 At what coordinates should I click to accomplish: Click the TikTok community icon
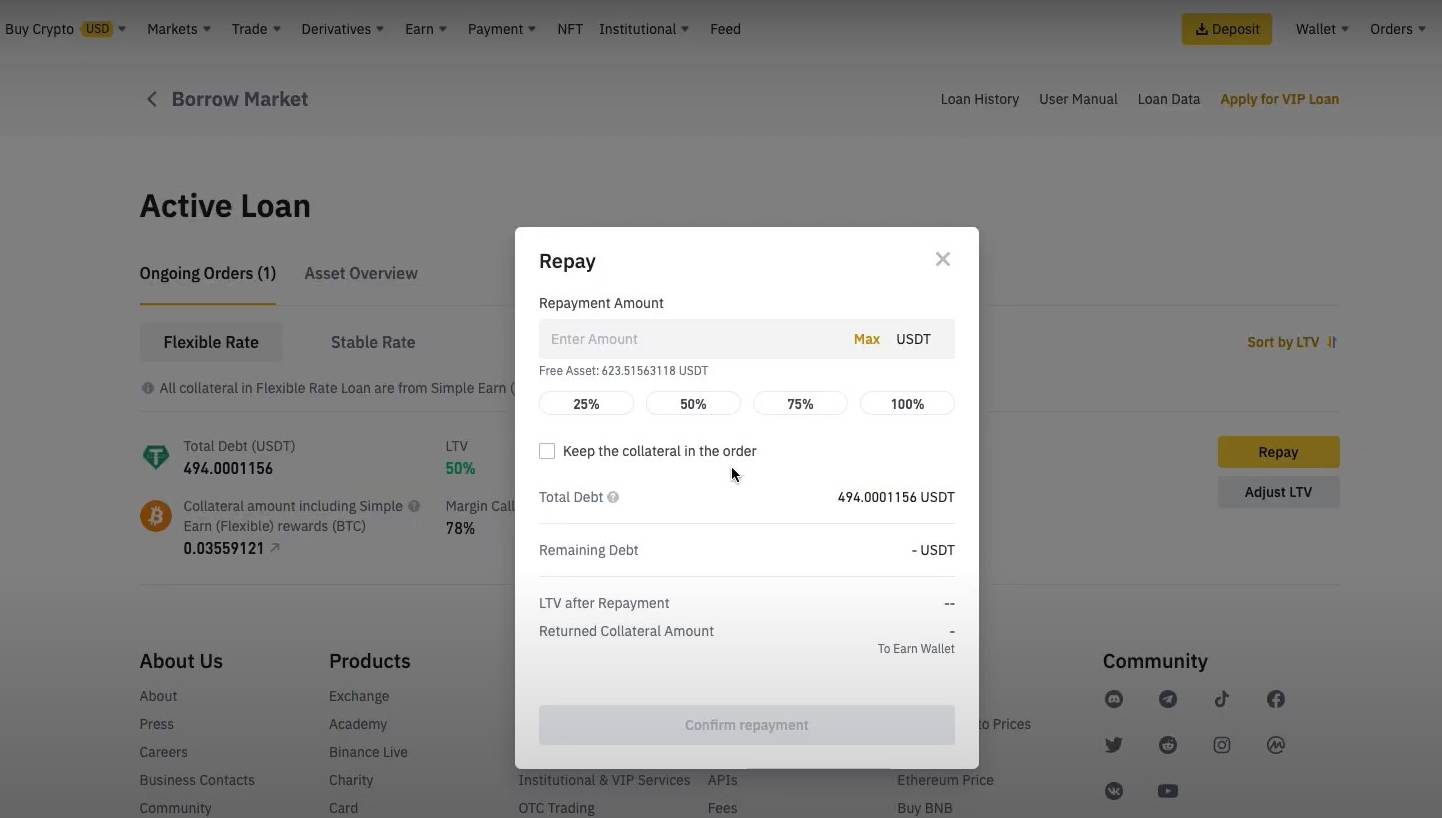click(x=1221, y=699)
